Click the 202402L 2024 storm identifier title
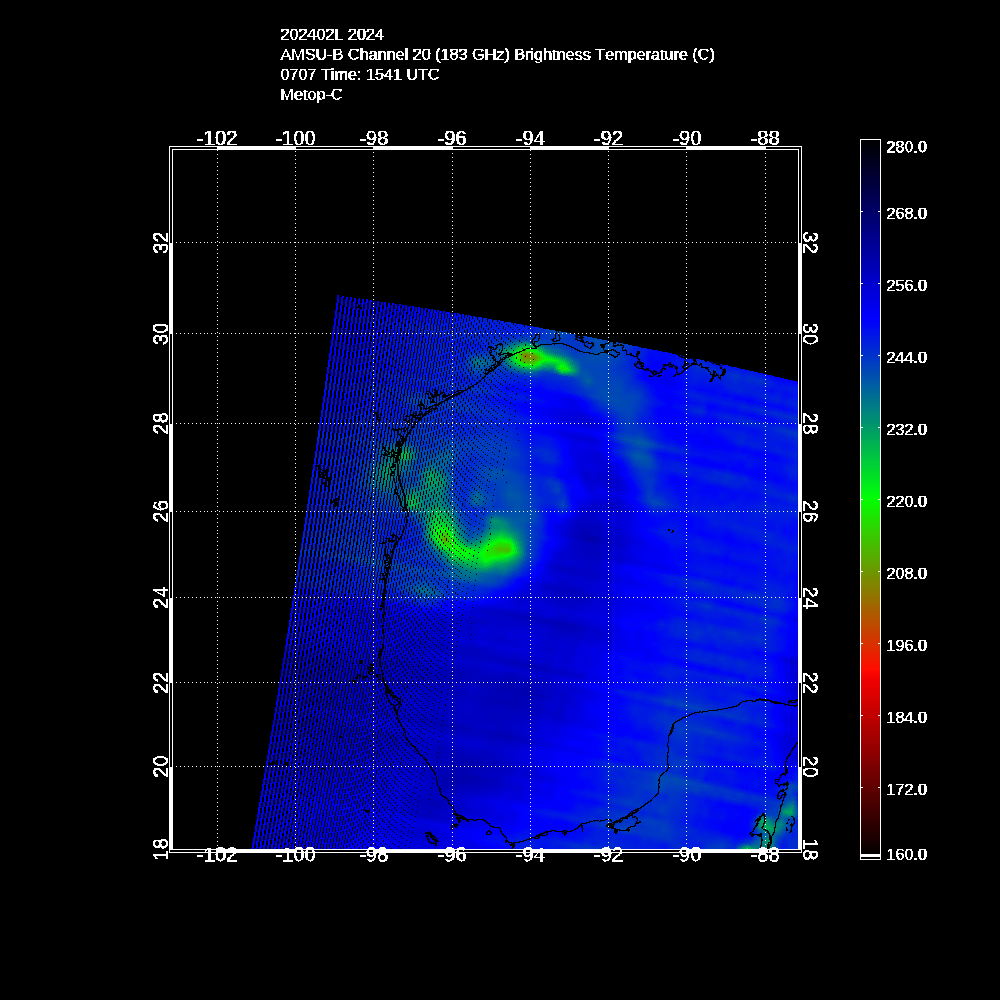The width and height of the screenshot is (1000, 1000). point(331,35)
